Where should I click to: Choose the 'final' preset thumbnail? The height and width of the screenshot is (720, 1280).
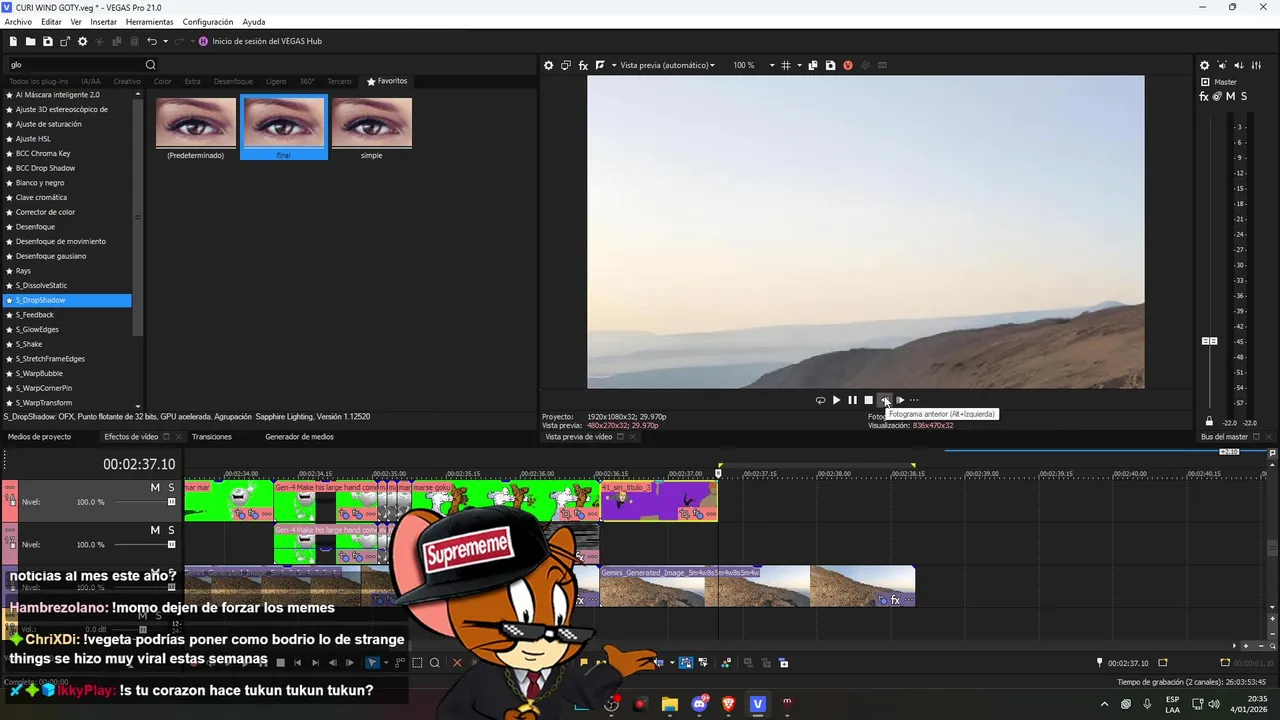[x=284, y=128]
